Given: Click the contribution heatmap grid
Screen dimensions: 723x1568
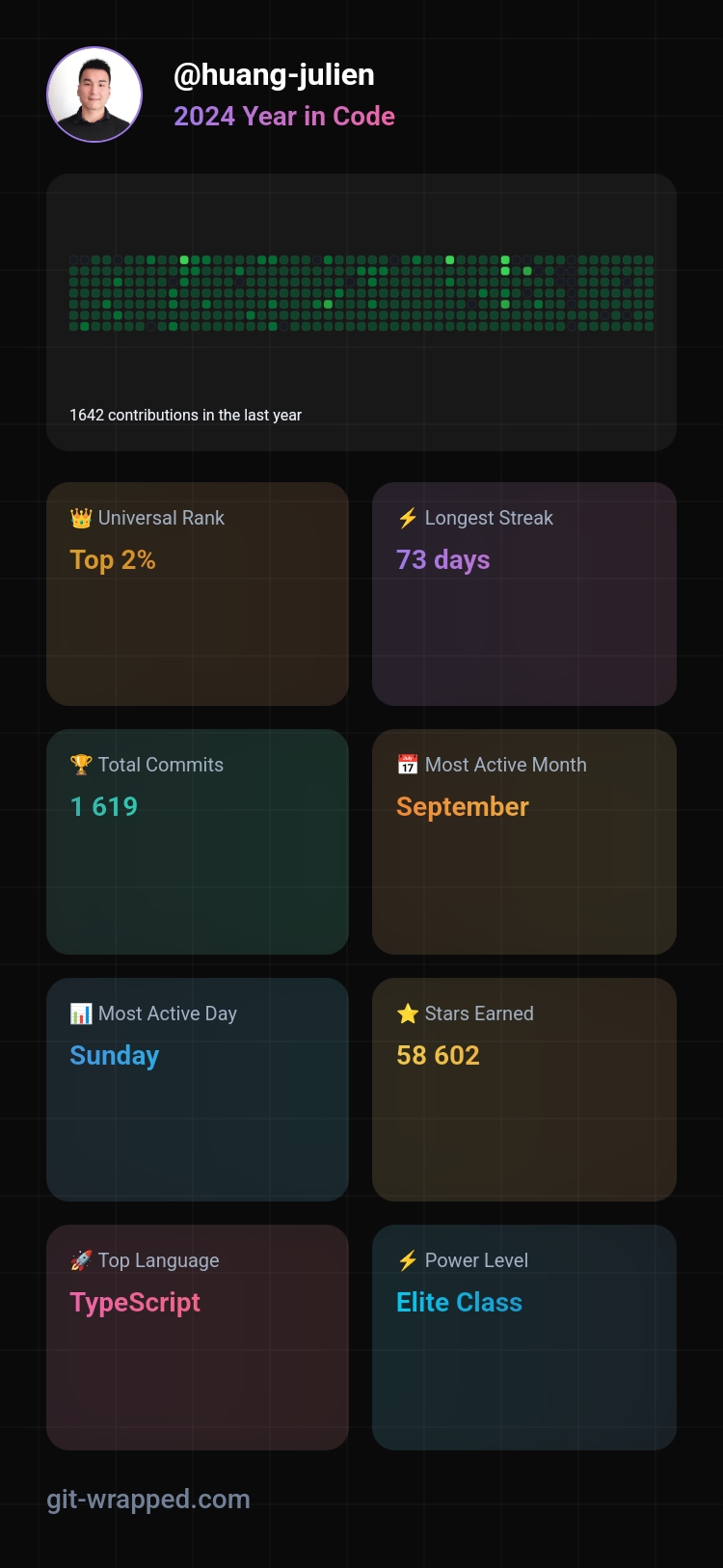Looking at the screenshot, I should (361, 293).
